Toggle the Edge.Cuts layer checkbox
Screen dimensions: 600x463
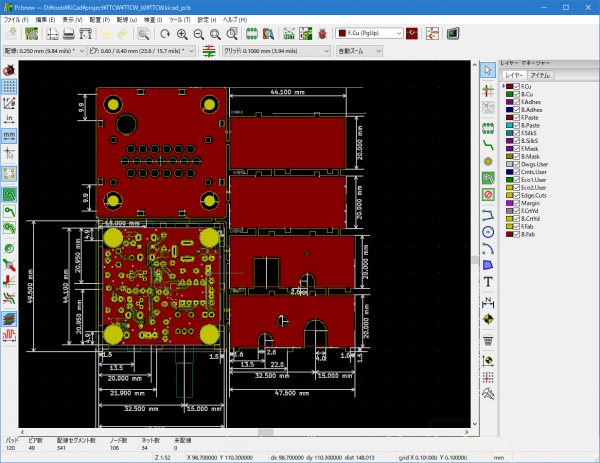pyautogui.click(x=516, y=195)
